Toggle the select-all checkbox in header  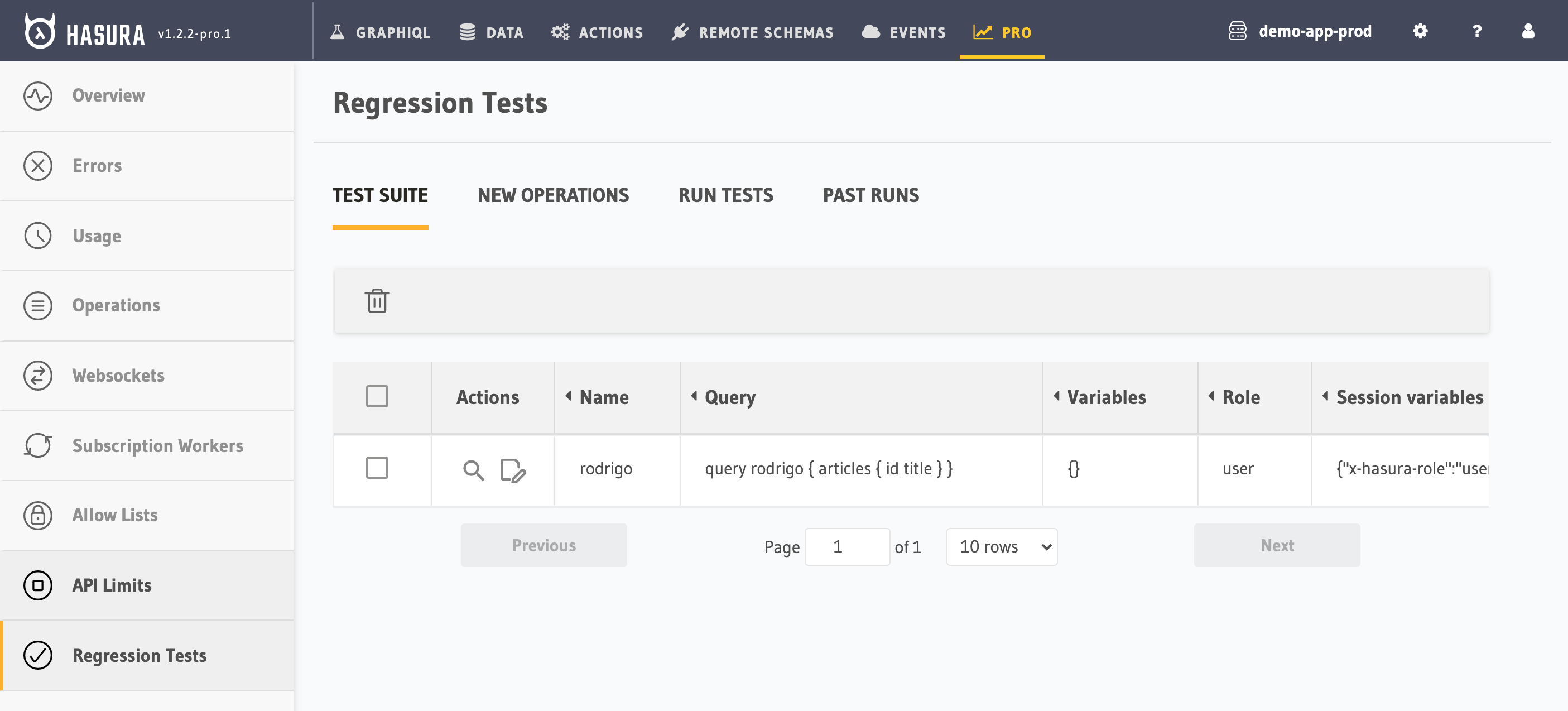378,397
